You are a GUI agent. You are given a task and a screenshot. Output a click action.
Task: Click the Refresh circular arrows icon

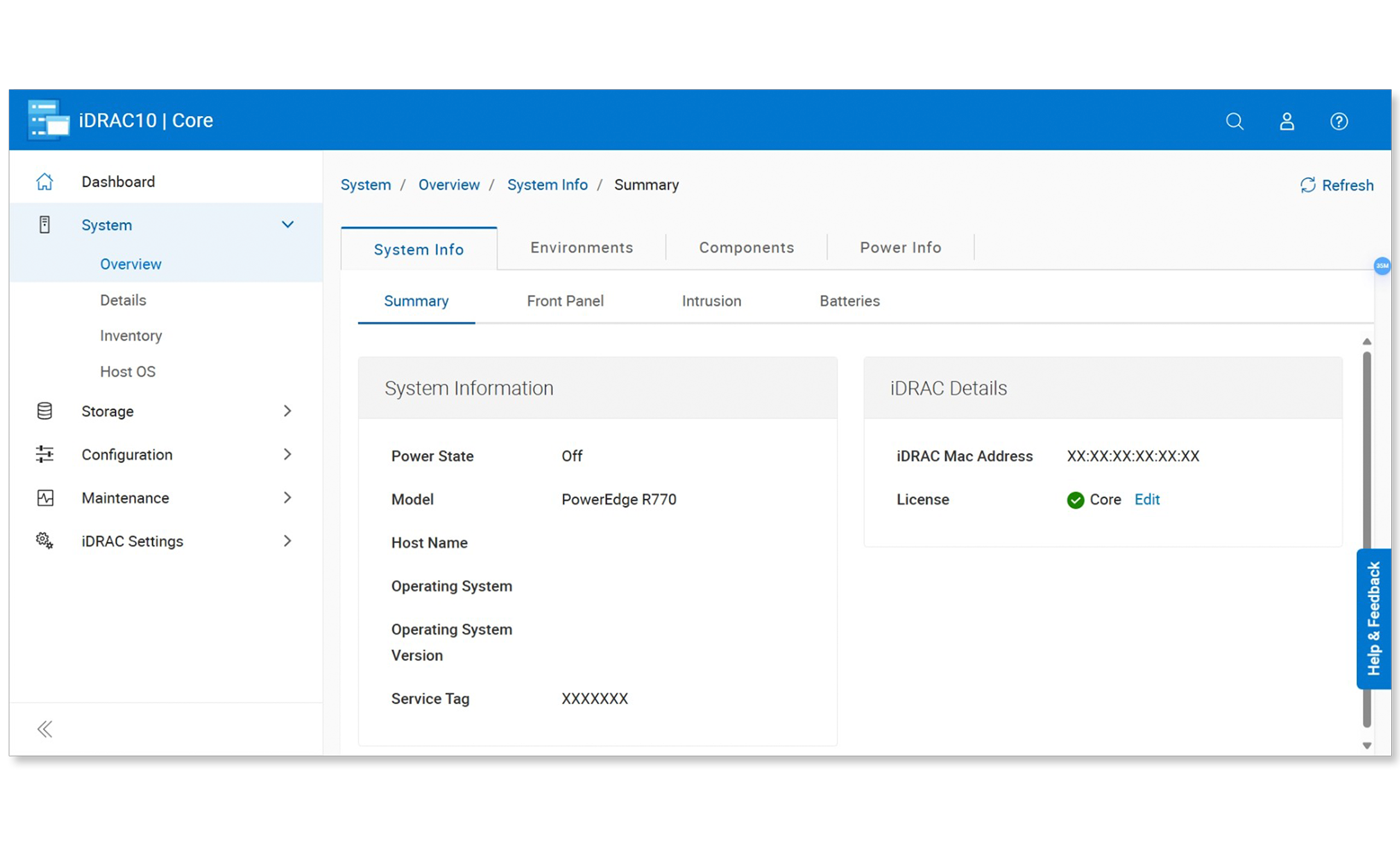point(1308,185)
